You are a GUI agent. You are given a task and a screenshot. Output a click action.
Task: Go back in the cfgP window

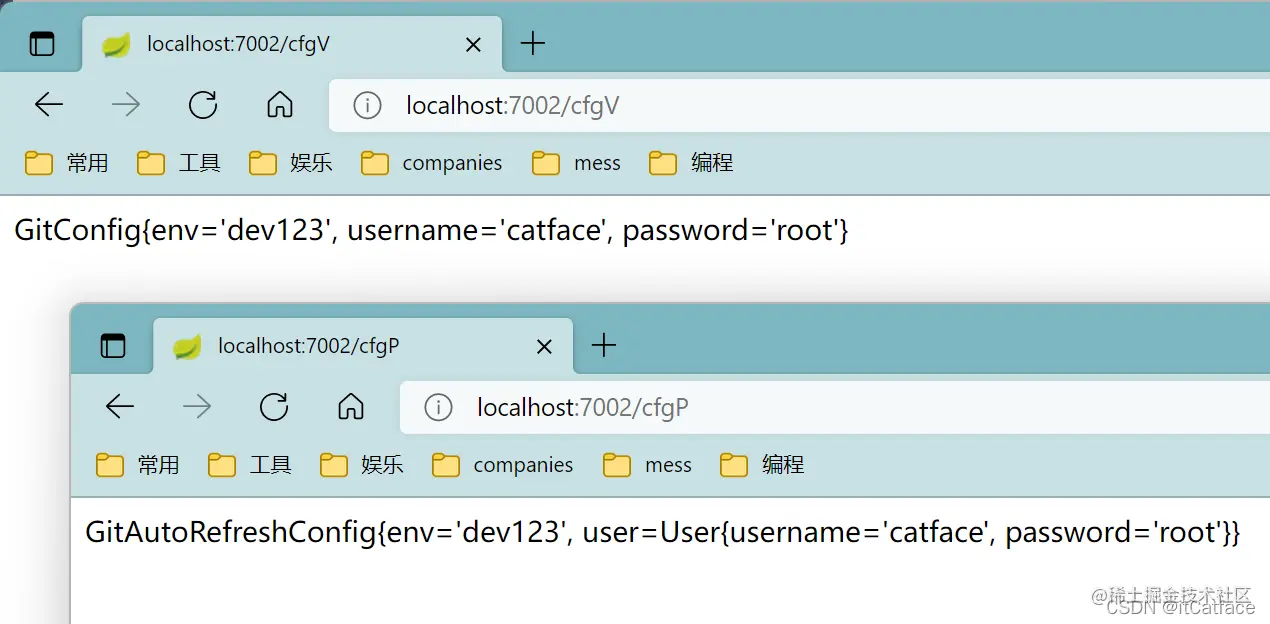pos(119,406)
